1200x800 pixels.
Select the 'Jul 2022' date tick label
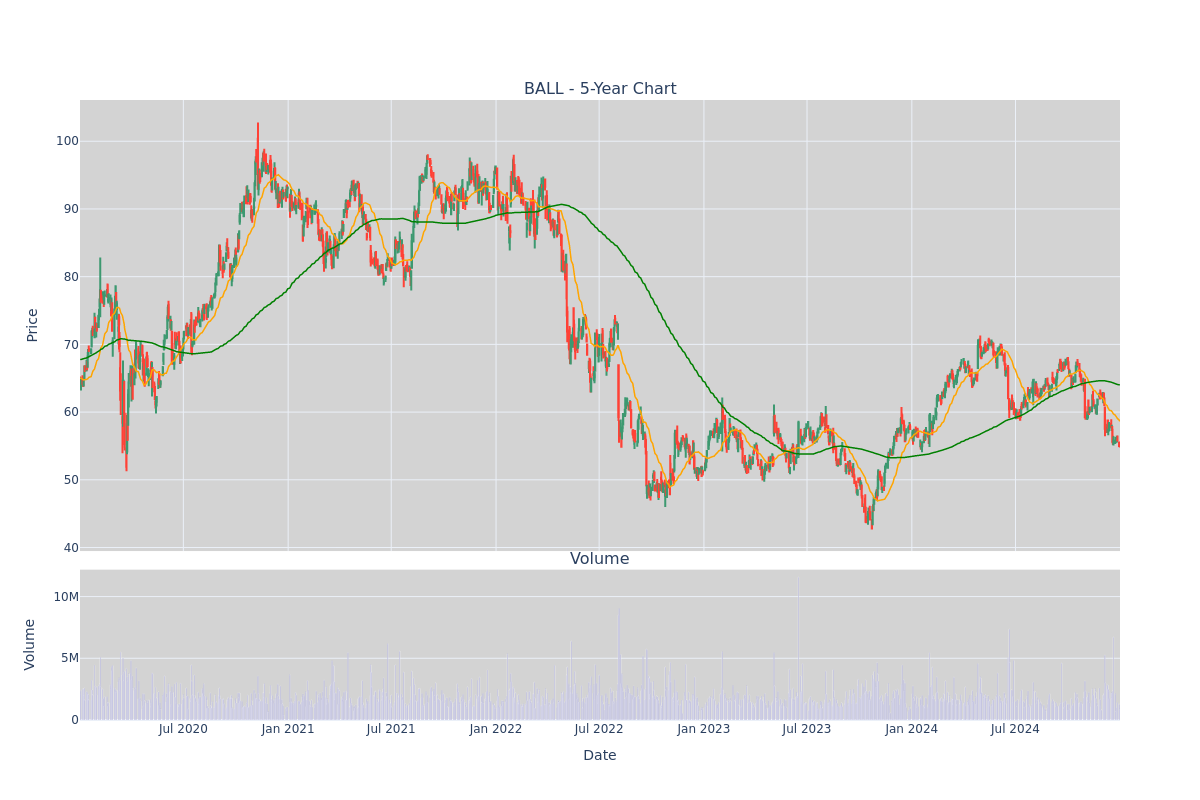pyautogui.click(x=599, y=729)
